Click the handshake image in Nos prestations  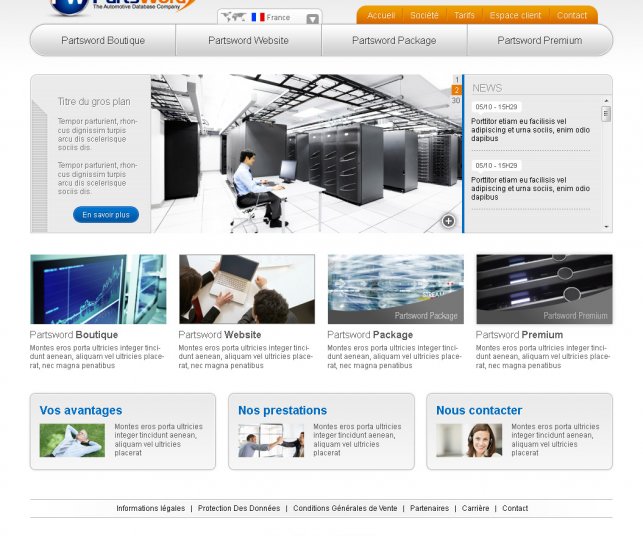[x=271, y=440]
